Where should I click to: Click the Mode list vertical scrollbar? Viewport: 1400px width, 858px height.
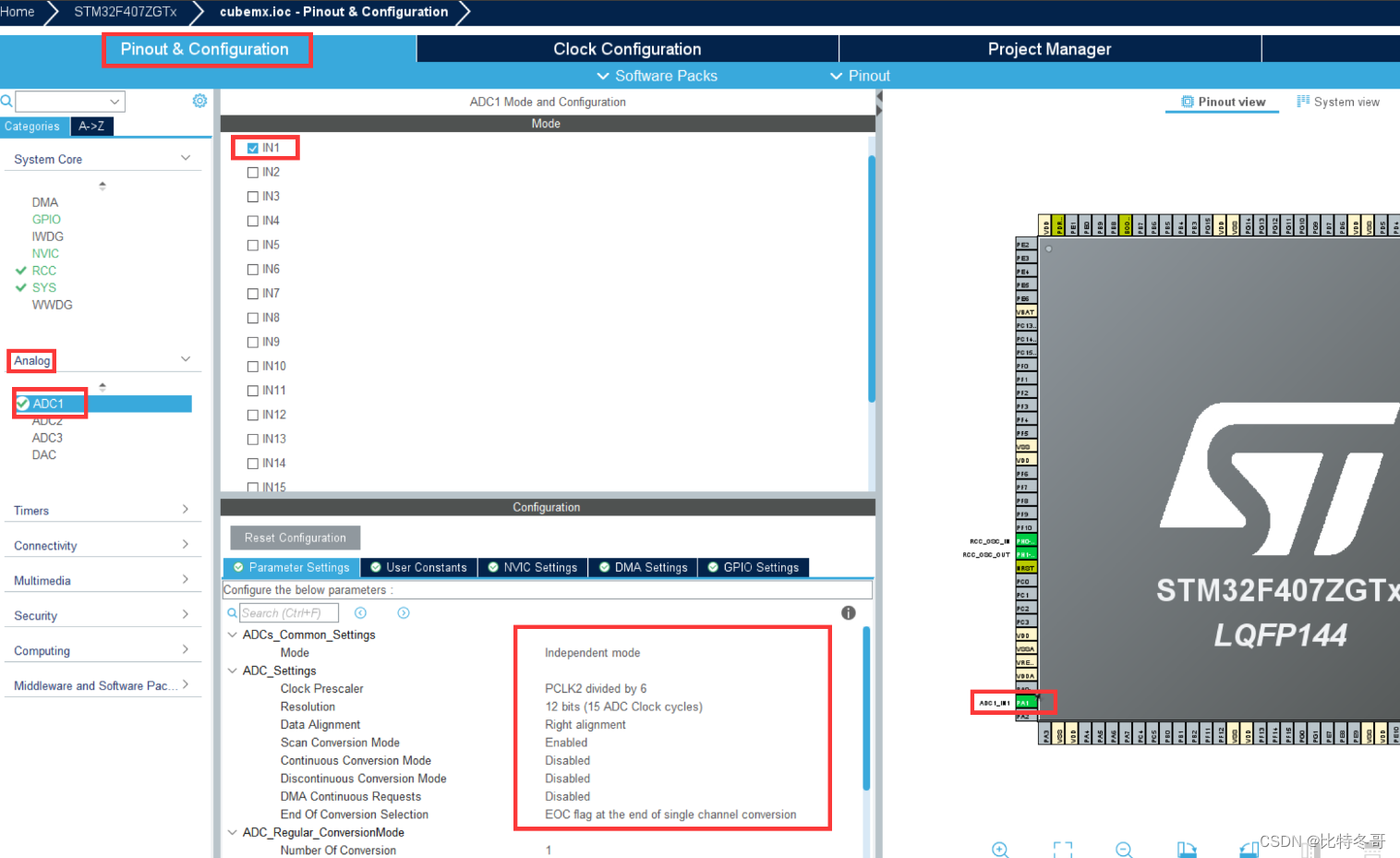click(x=872, y=278)
